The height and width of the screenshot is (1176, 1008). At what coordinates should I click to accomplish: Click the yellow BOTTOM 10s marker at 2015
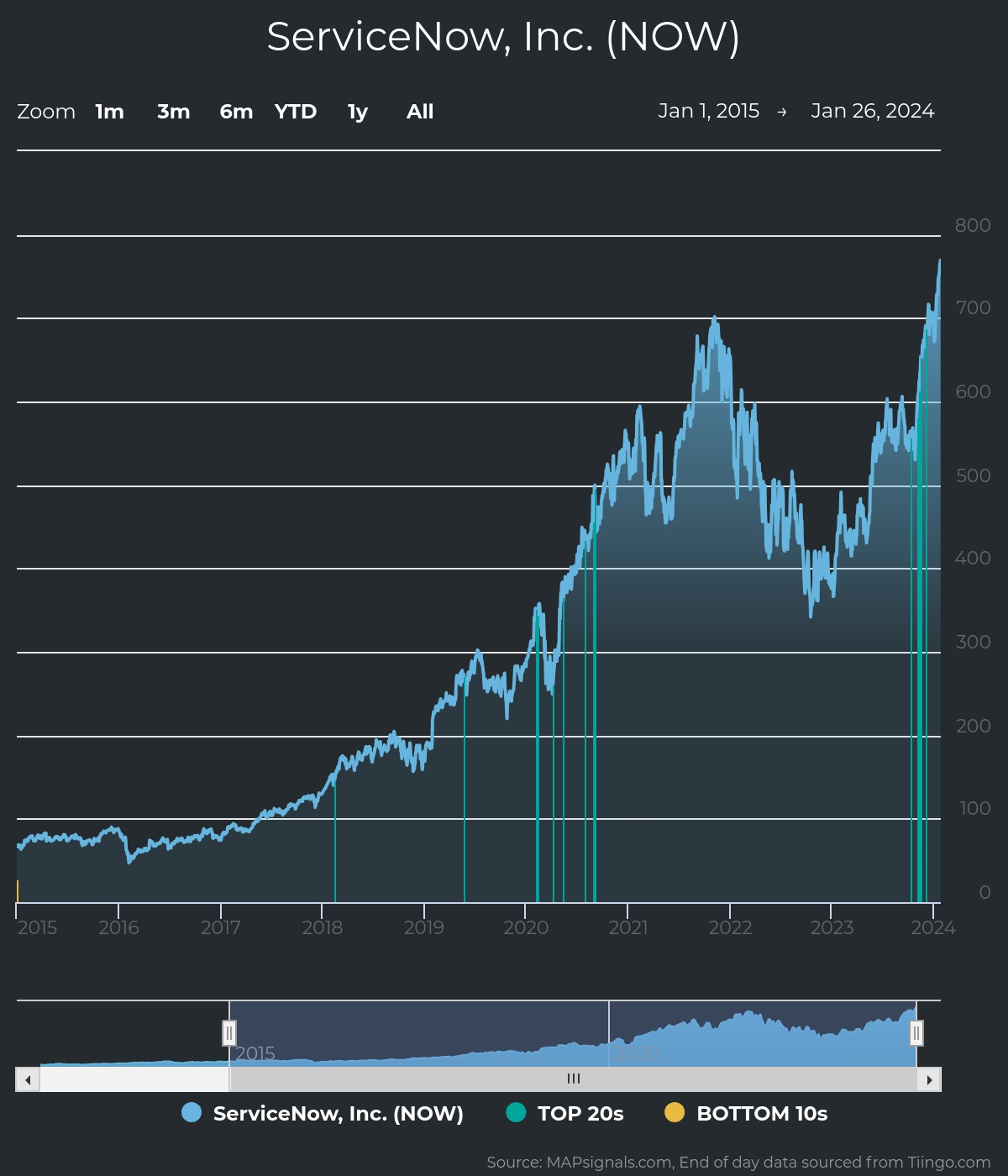point(18,891)
